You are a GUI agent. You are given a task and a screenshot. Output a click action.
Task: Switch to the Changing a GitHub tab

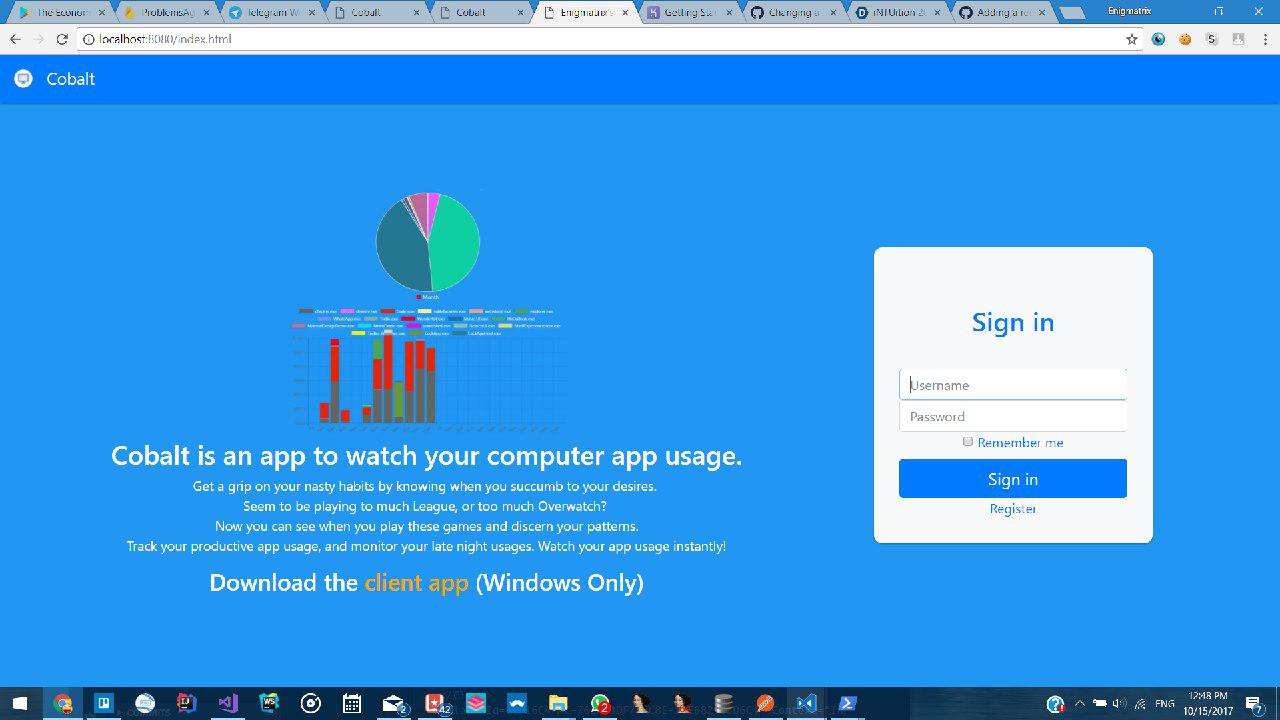tap(796, 12)
